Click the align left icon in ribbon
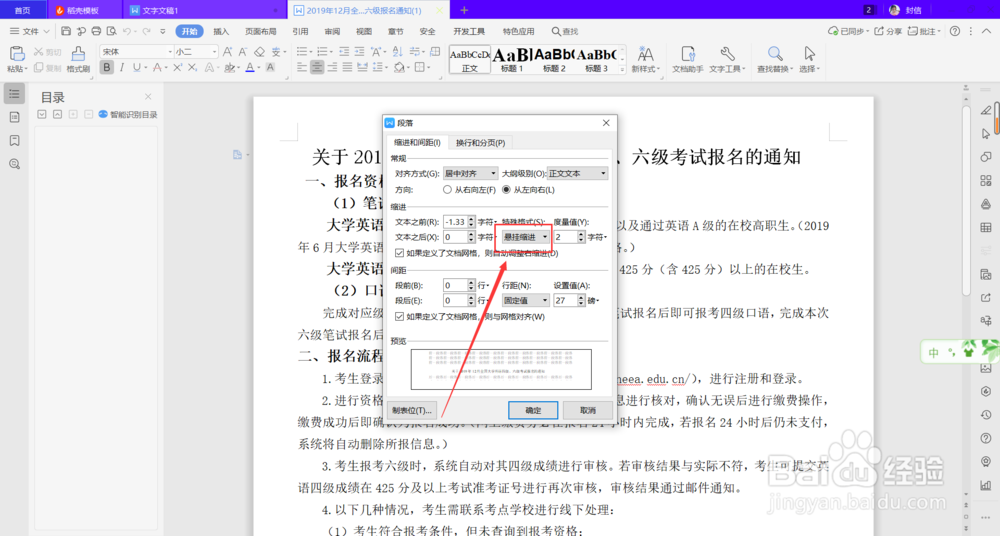This screenshot has height=536, width=1000. click(x=302, y=67)
